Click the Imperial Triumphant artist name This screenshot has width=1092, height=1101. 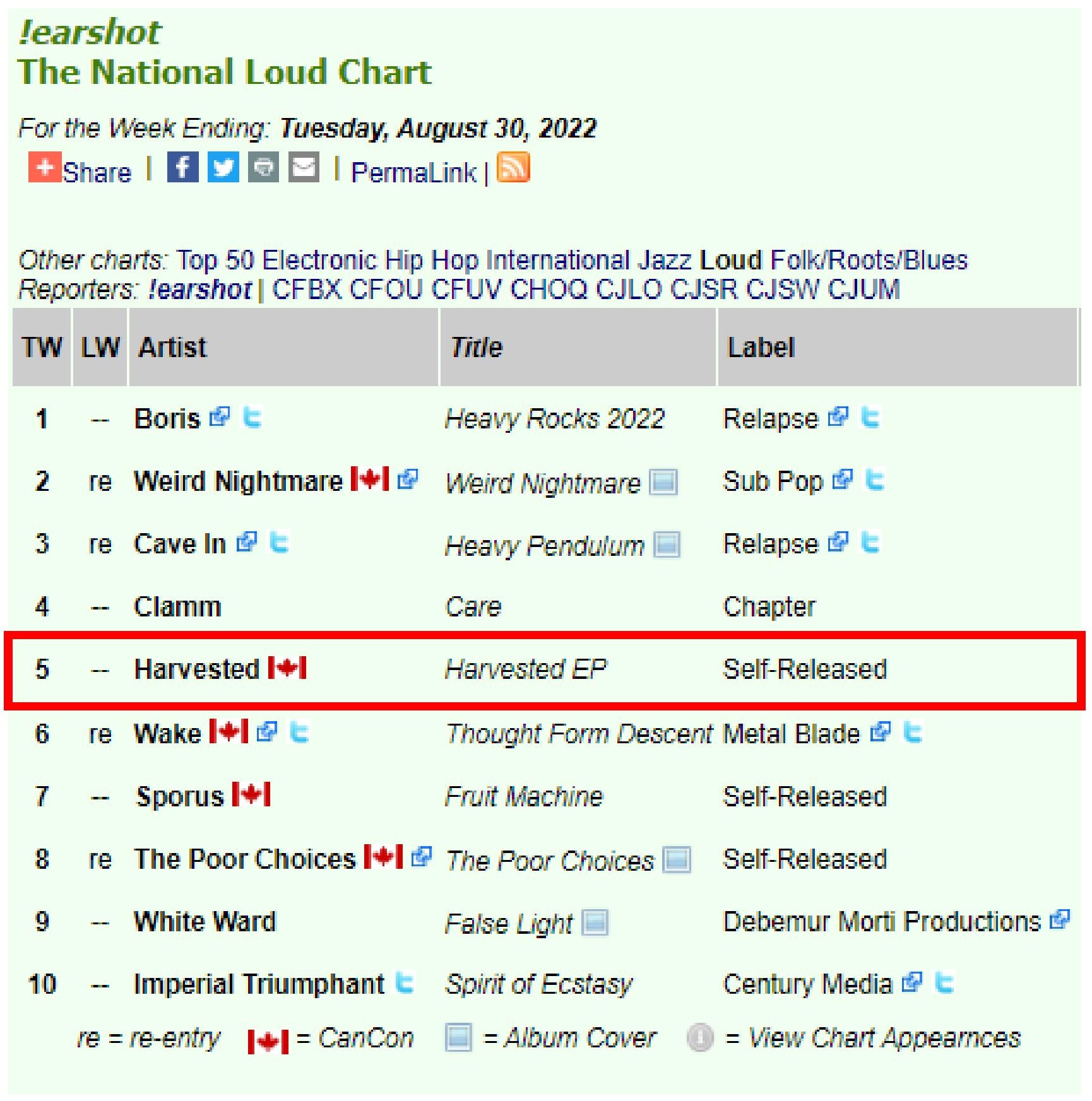[259, 984]
